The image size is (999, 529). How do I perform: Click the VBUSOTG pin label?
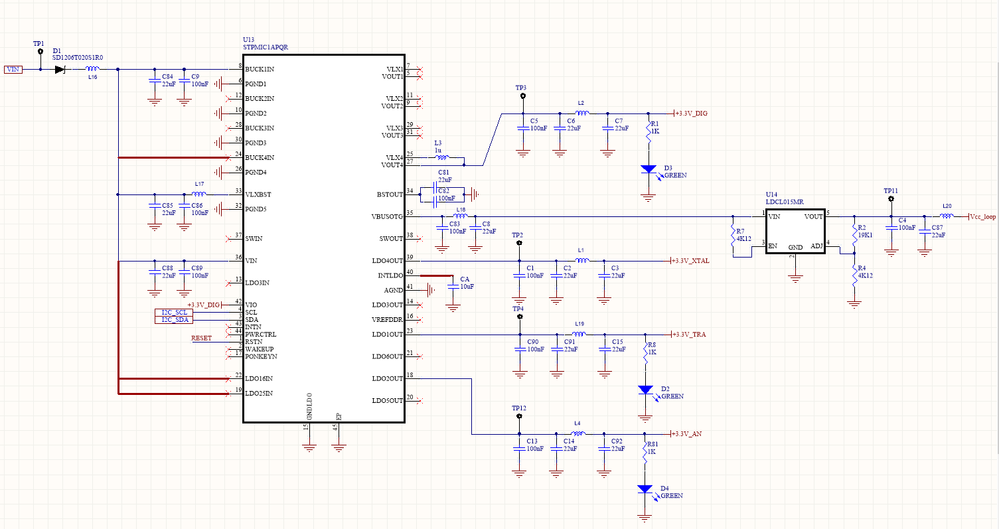click(387, 217)
